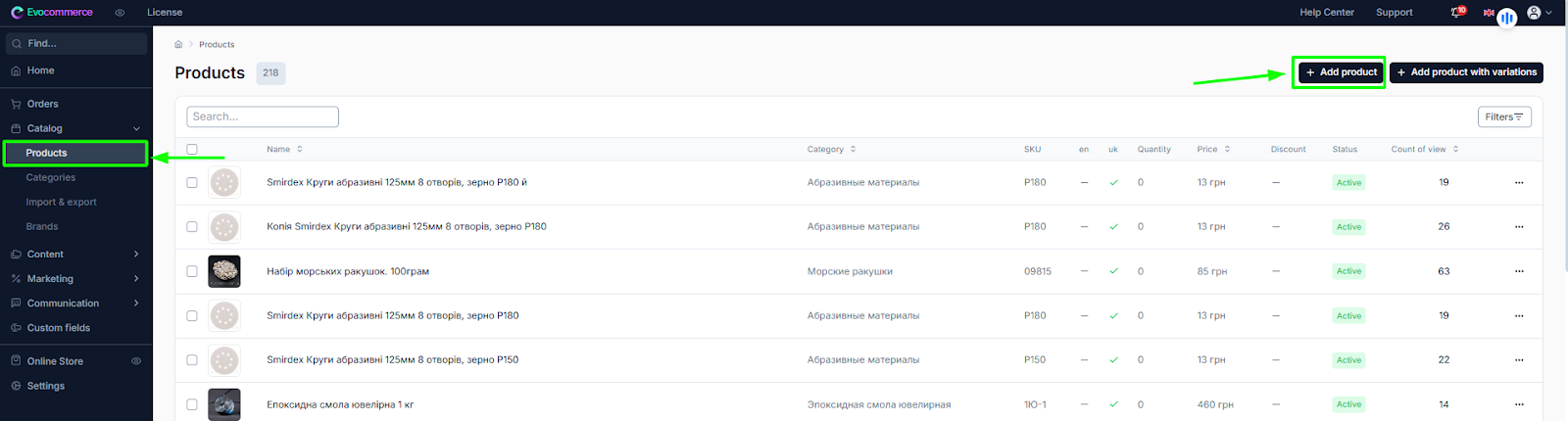Open three-dot menu for third Smirdex P180 row
Screen dimensions: 1568x421
coord(1519,315)
